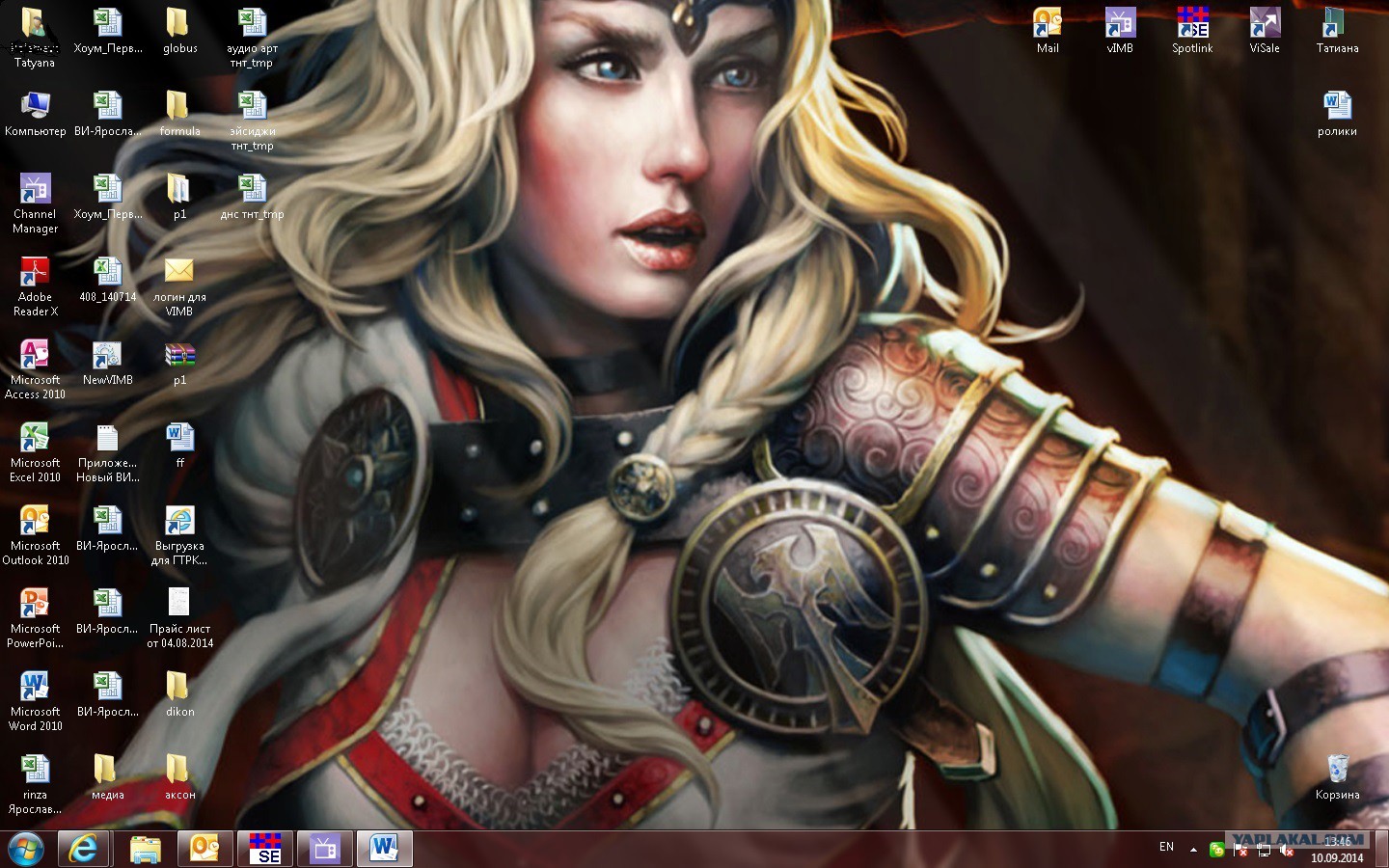The image size is (1389, 868).
Task: Launch Microsoft PowerPoint desktop shortcut
Action: (x=35, y=619)
